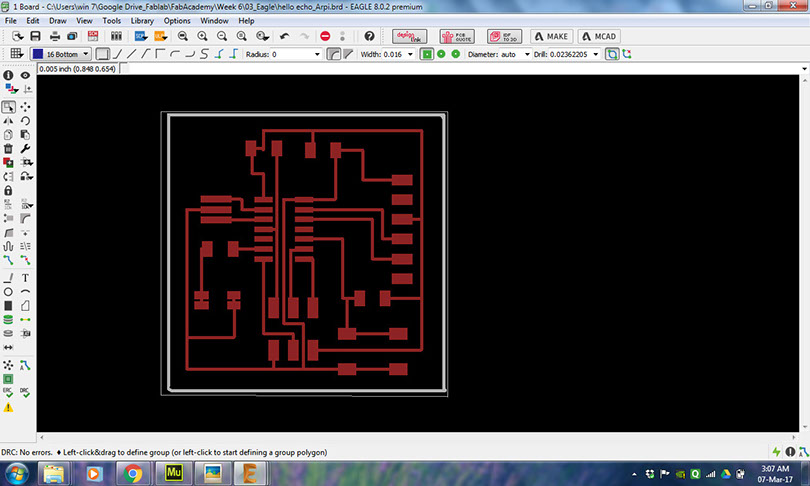
Task: Select the Ratsnest tool
Action: 8,365
